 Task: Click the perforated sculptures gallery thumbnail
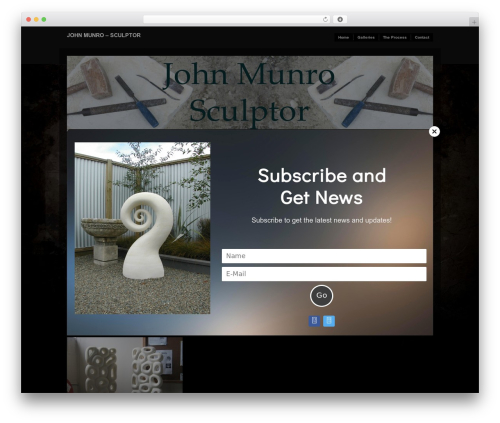point(125,365)
